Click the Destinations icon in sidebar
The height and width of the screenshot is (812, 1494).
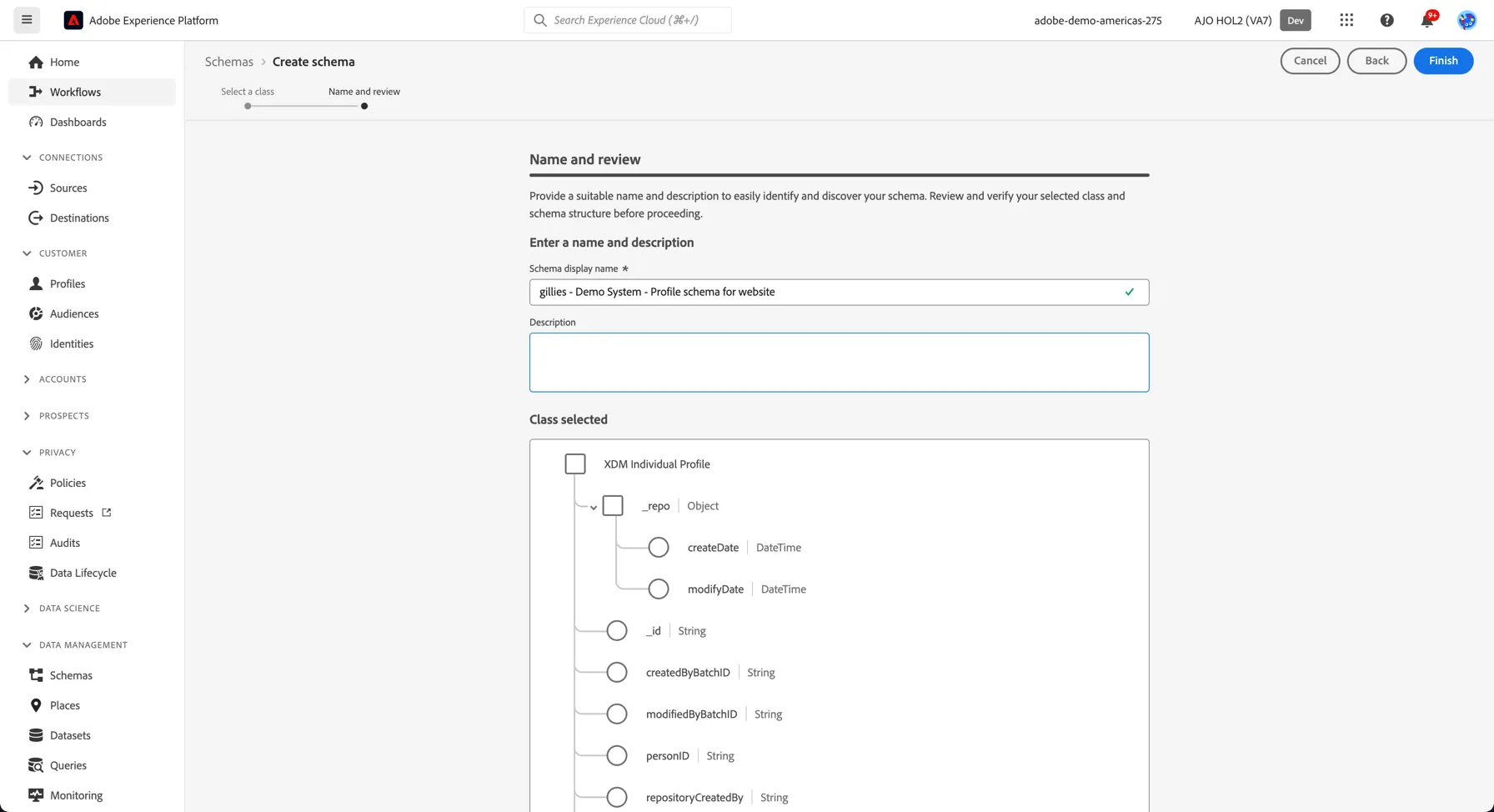[x=36, y=218]
